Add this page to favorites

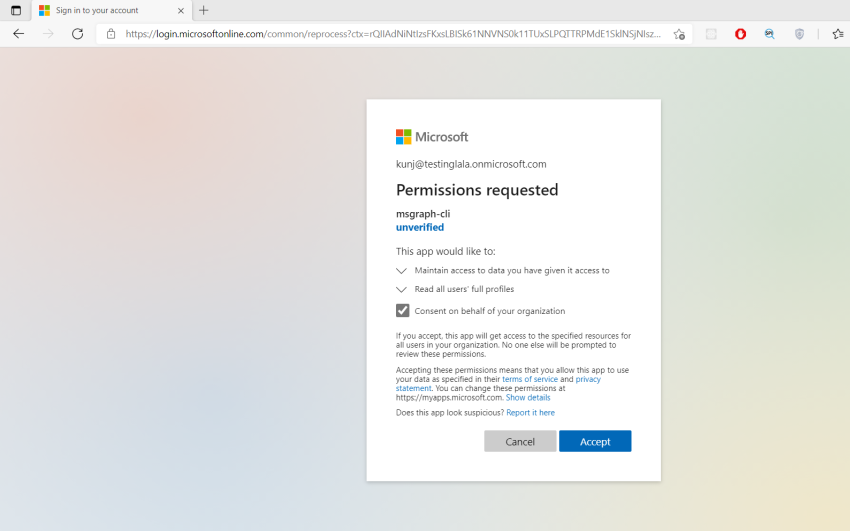[679, 34]
